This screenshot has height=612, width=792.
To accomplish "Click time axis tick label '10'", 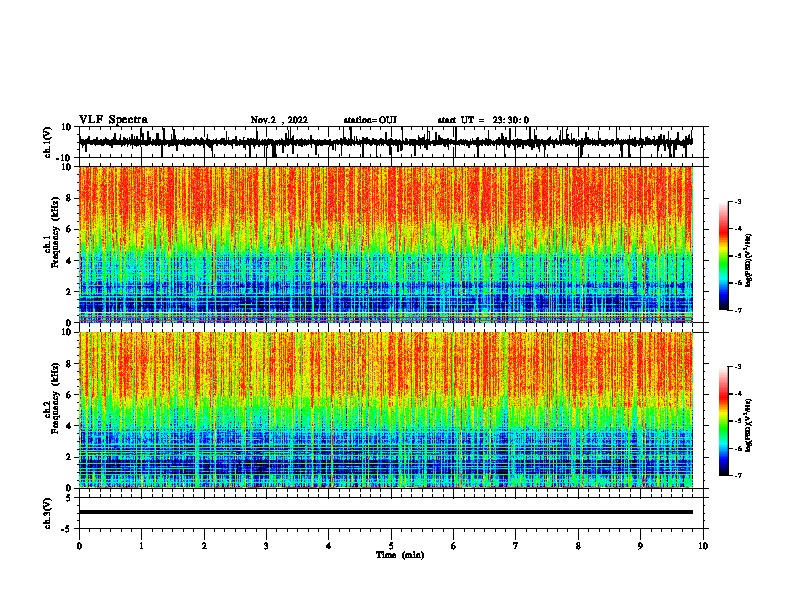I will click(703, 546).
